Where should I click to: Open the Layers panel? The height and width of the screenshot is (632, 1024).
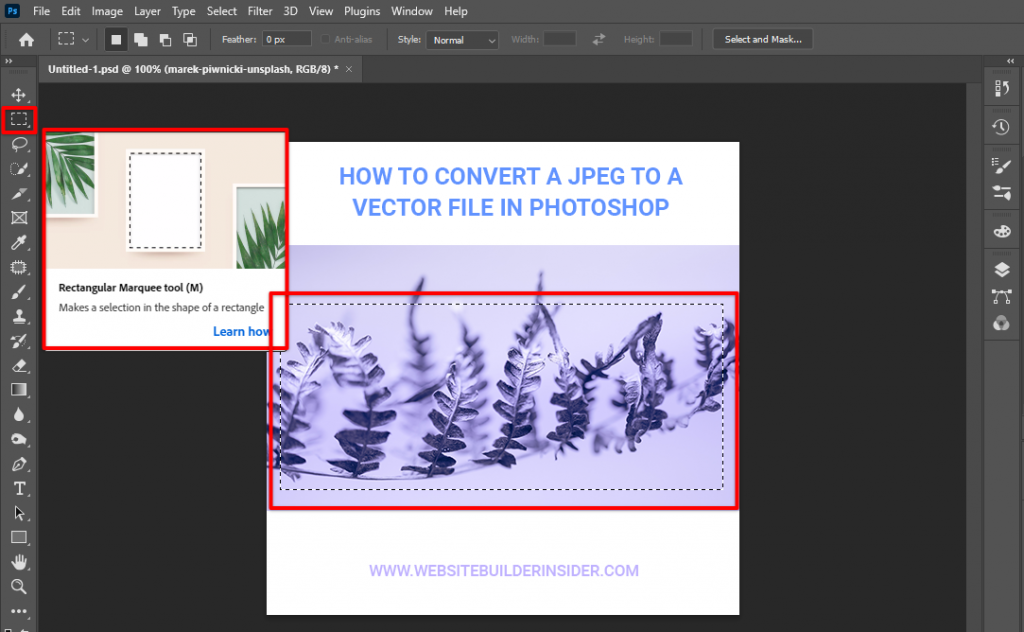[1002, 268]
